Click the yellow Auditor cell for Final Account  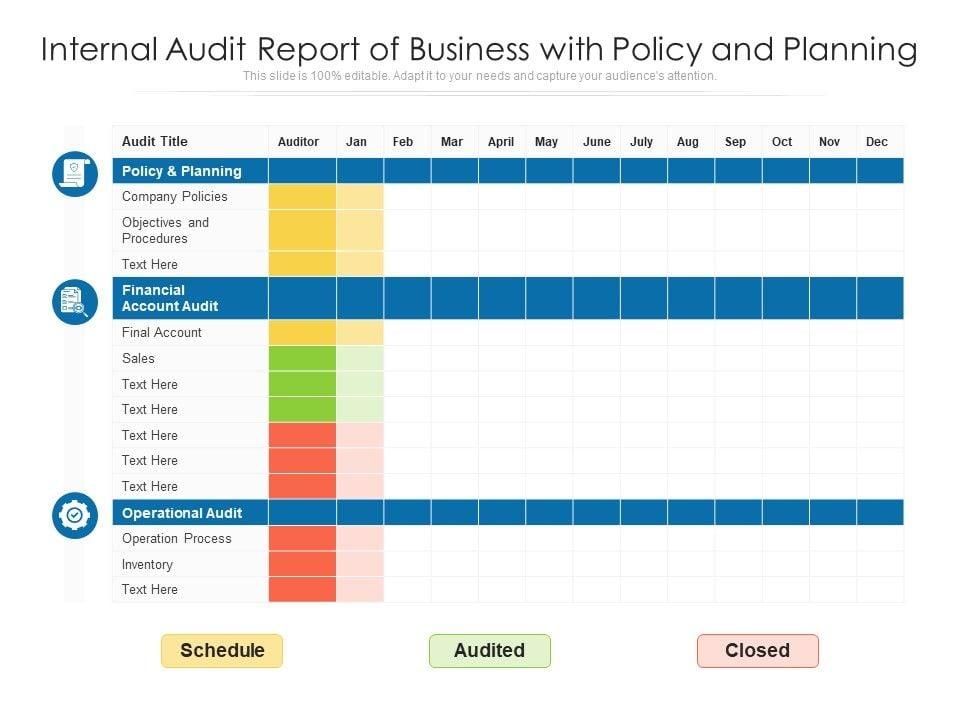pyautogui.click(x=302, y=333)
